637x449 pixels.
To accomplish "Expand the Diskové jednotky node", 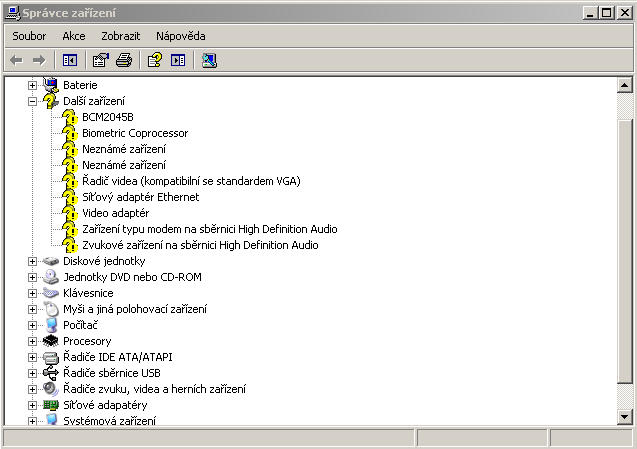I will (32, 261).
